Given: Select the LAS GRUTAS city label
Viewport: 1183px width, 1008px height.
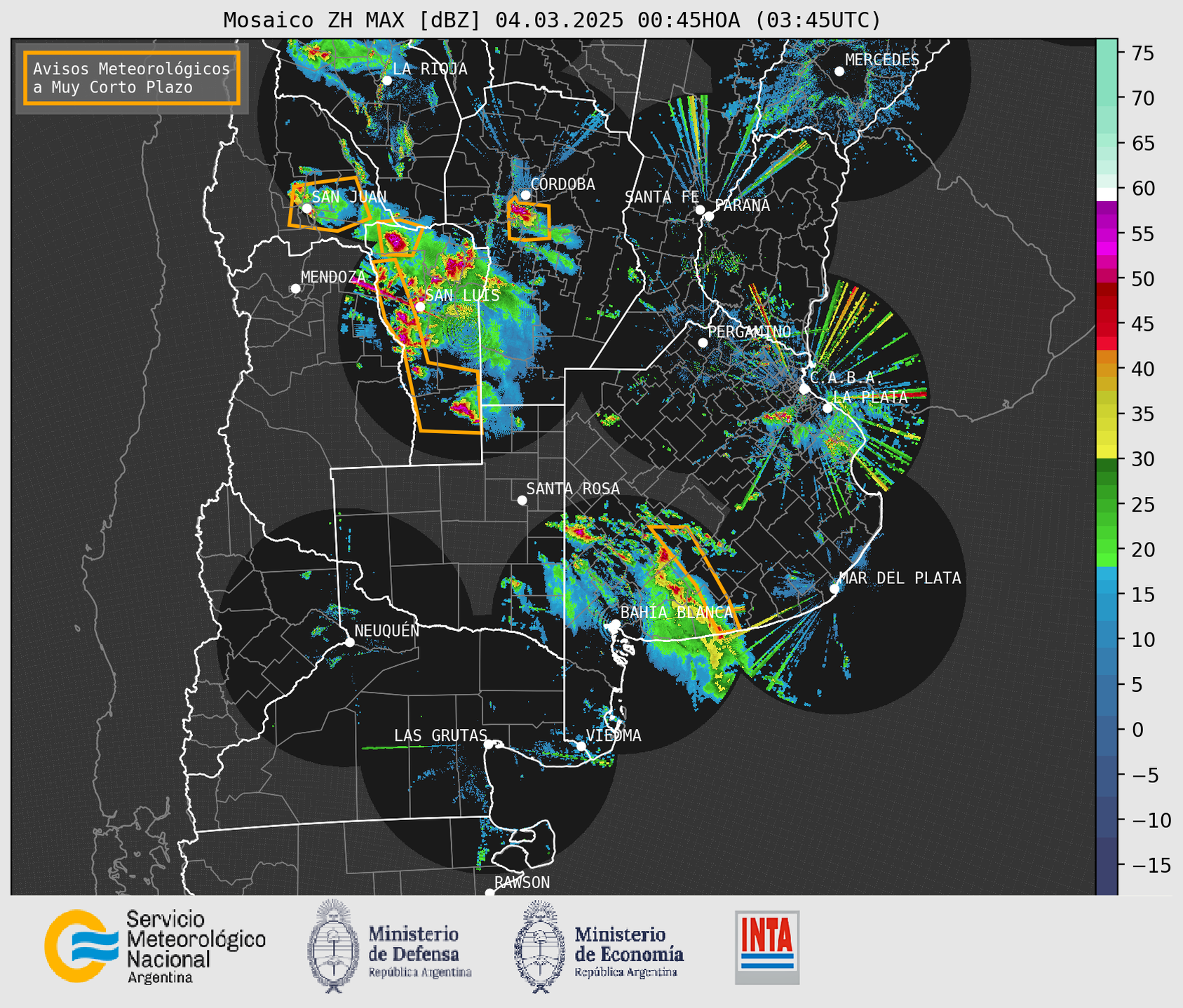Looking at the screenshot, I should tap(440, 735).
